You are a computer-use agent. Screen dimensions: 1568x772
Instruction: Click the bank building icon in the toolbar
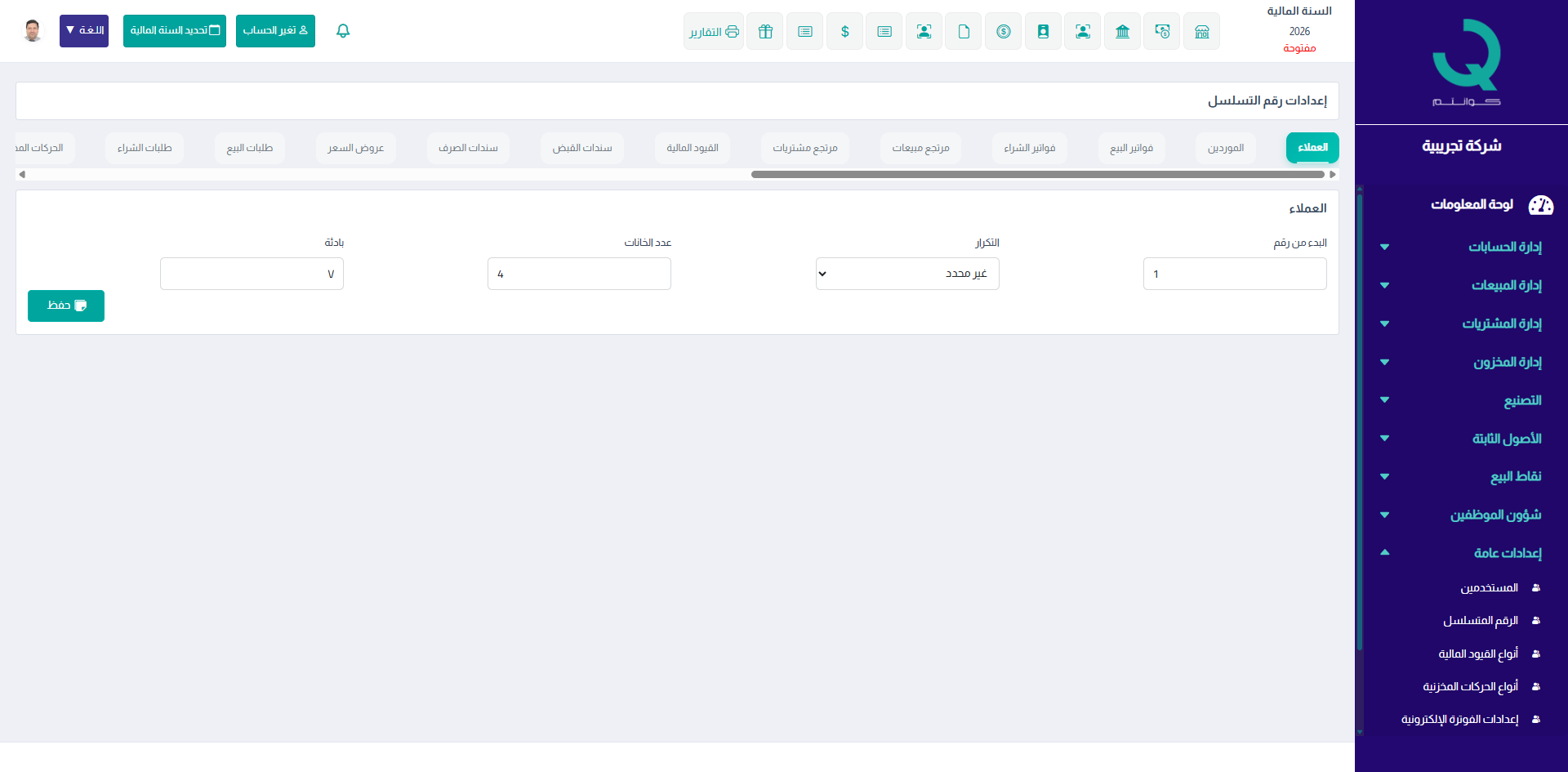1122,32
